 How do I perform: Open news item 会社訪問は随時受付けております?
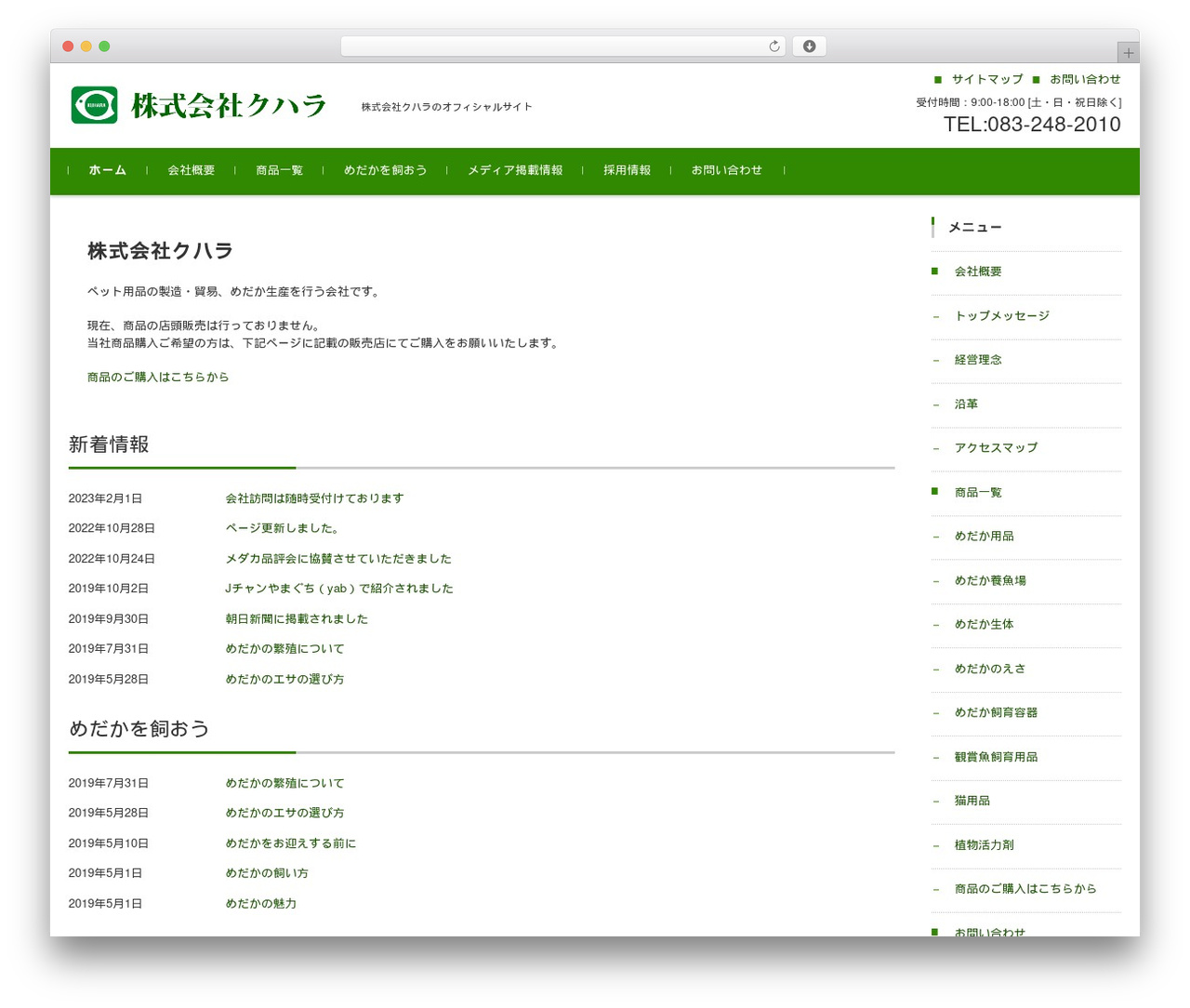[314, 498]
